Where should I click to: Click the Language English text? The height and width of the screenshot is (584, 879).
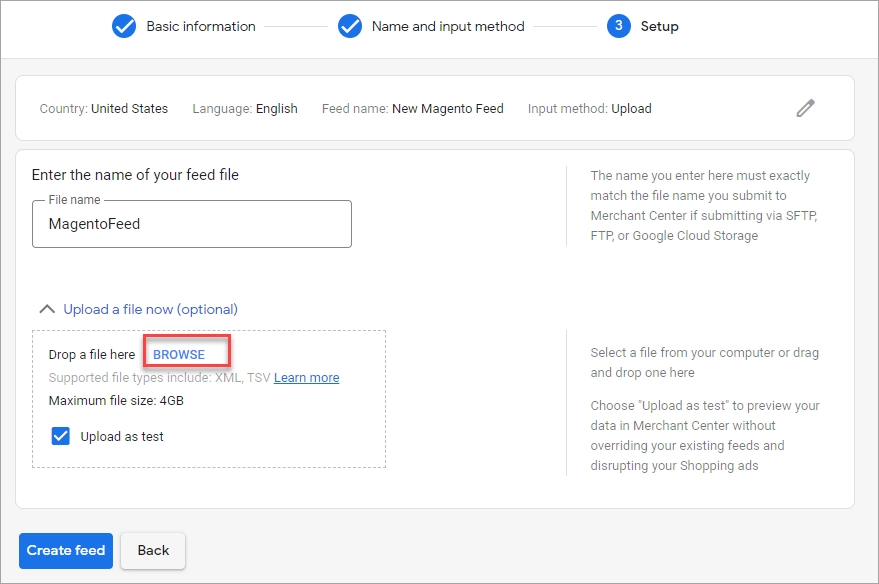pos(245,108)
